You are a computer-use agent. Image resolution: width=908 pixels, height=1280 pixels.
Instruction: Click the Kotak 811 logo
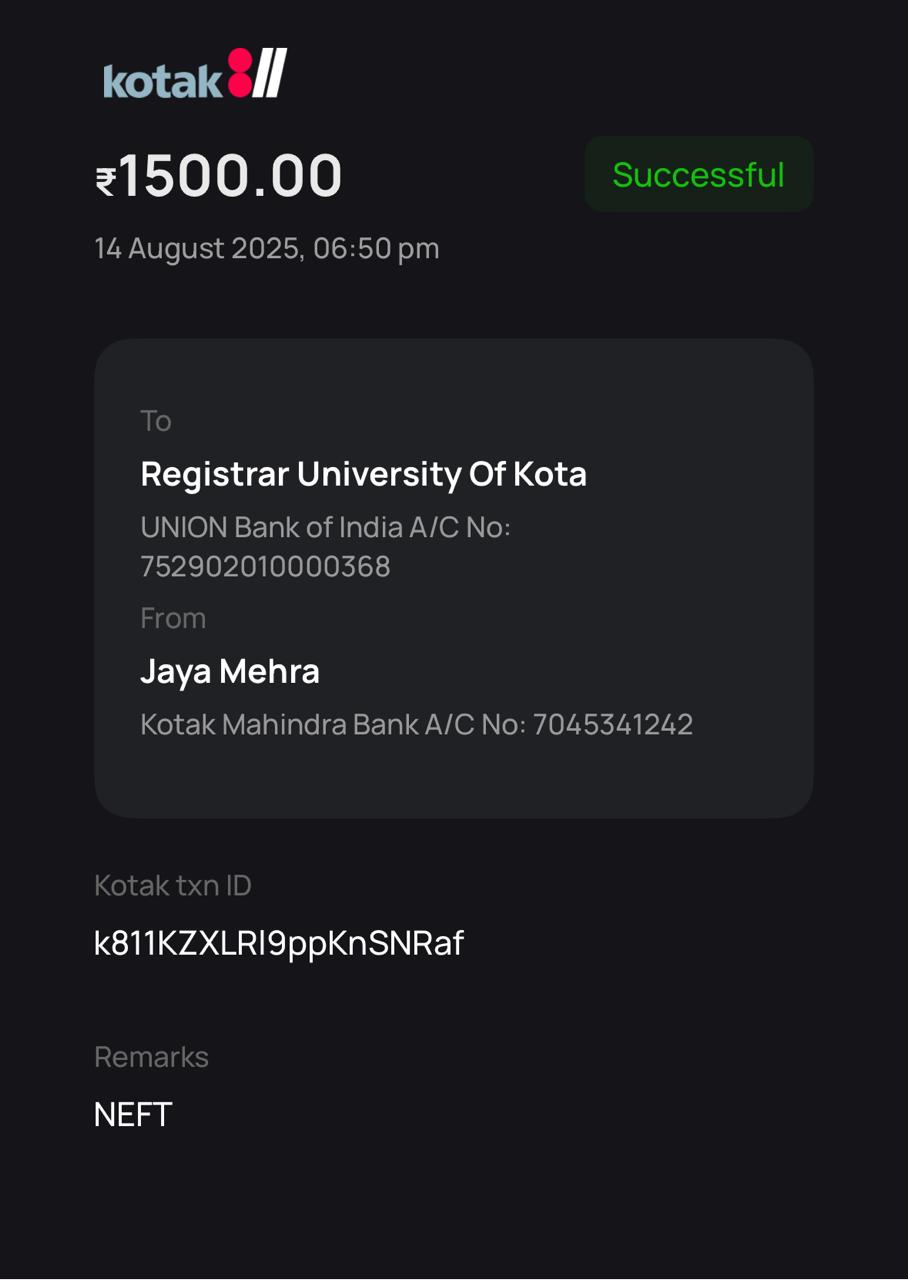click(x=195, y=75)
